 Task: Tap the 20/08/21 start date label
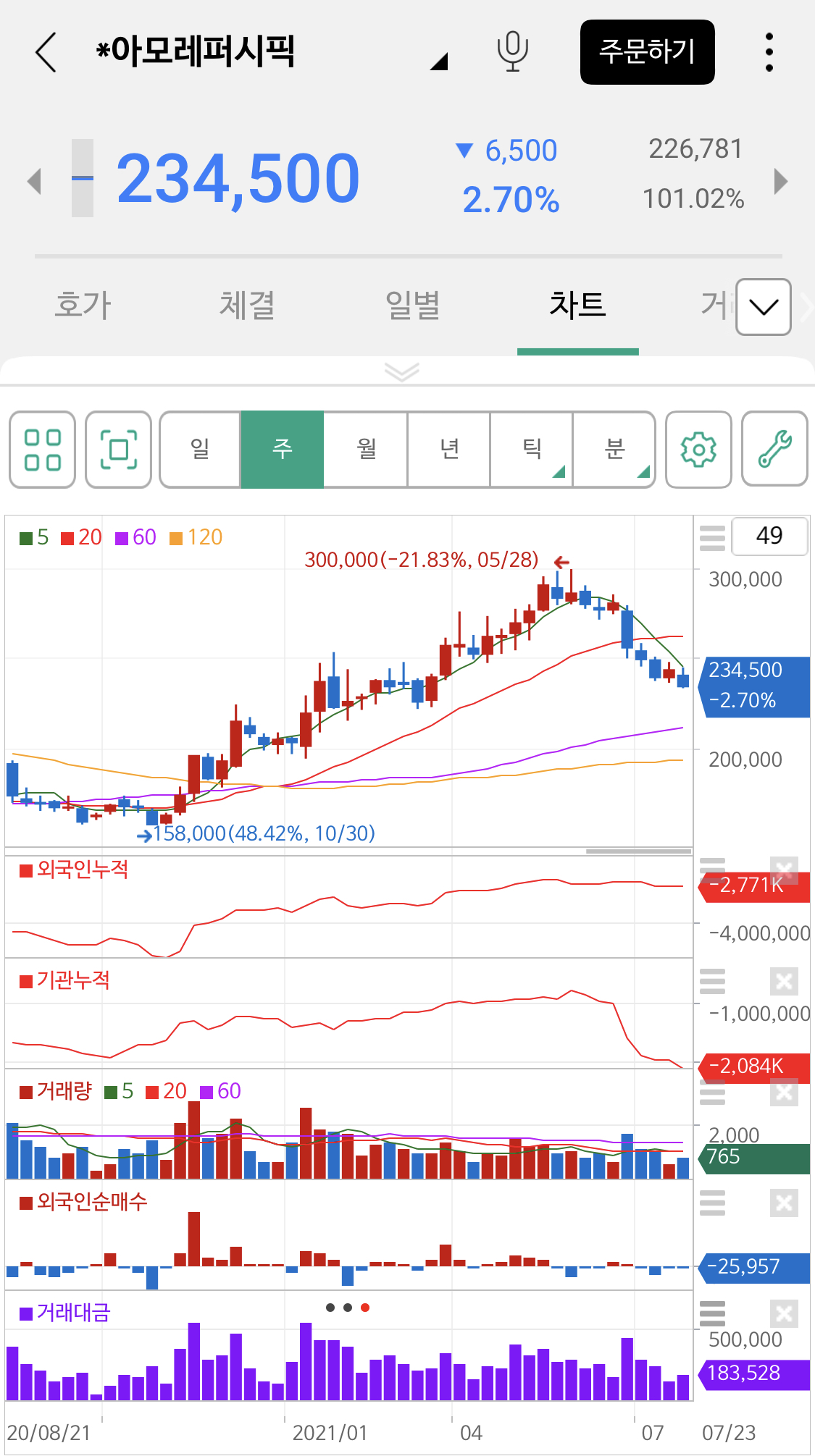[49, 1432]
